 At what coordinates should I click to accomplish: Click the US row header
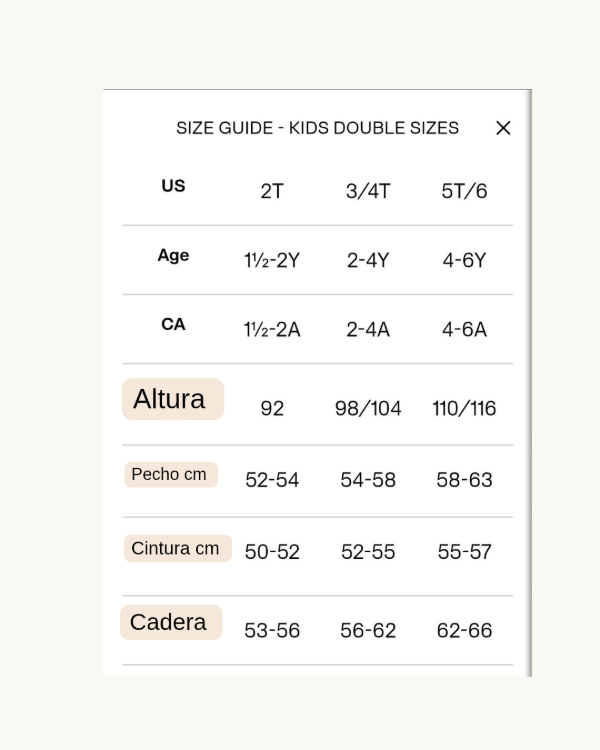click(x=173, y=186)
